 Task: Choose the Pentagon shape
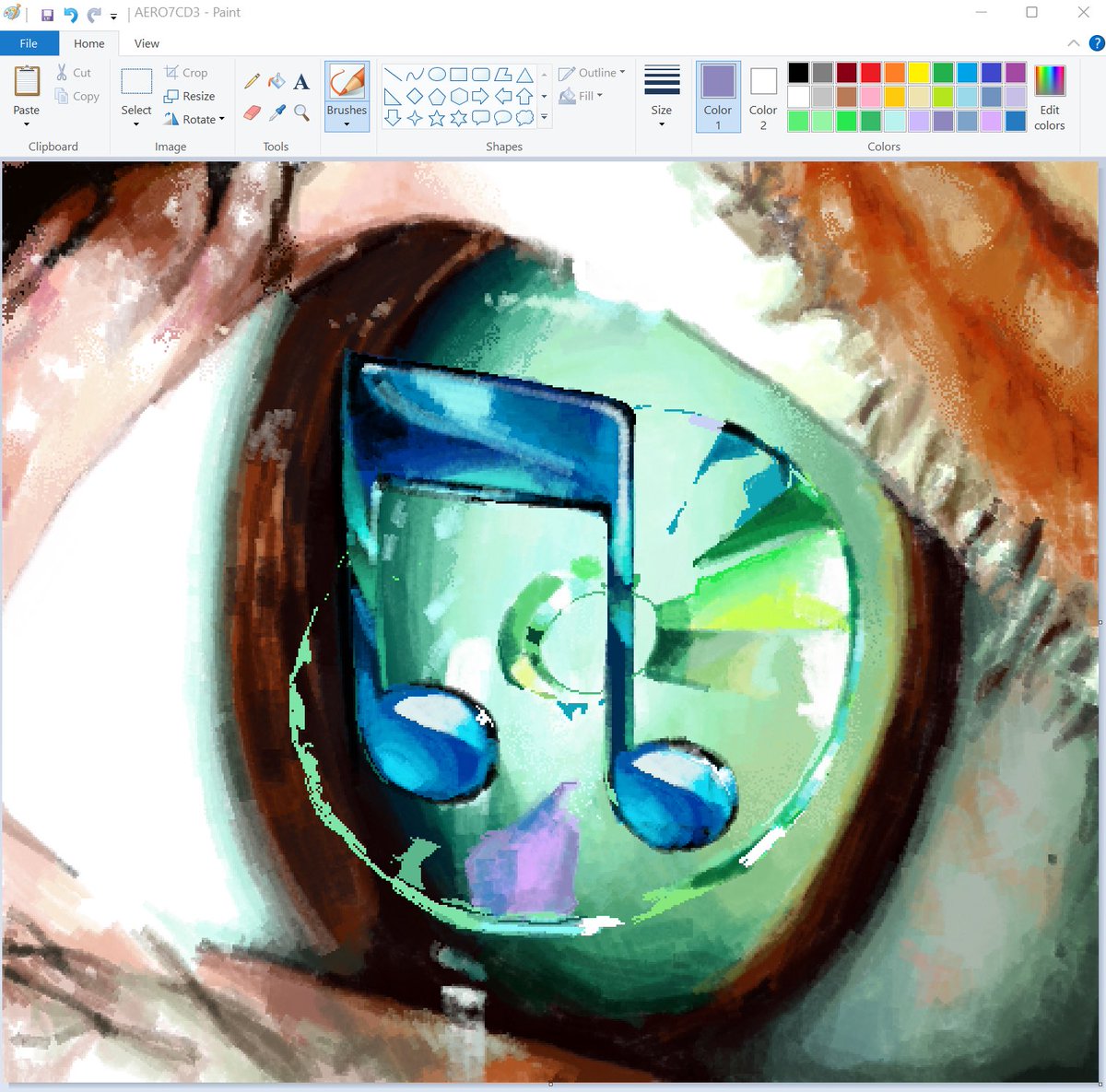pyautogui.click(x=437, y=96)
